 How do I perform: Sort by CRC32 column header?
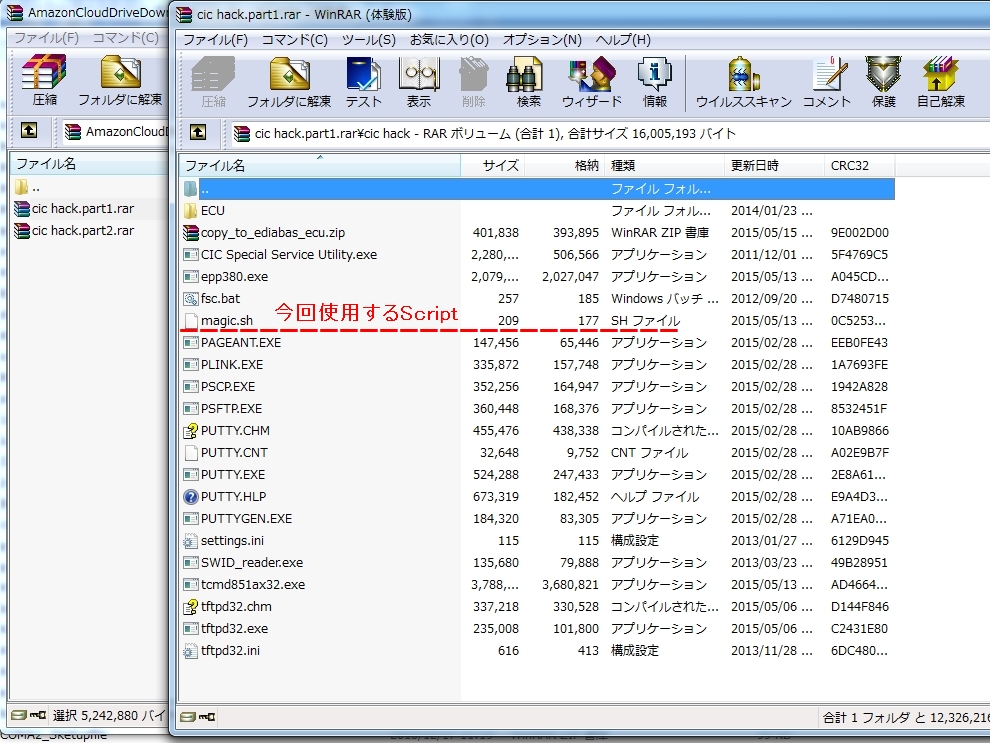(x=859, y=165)
